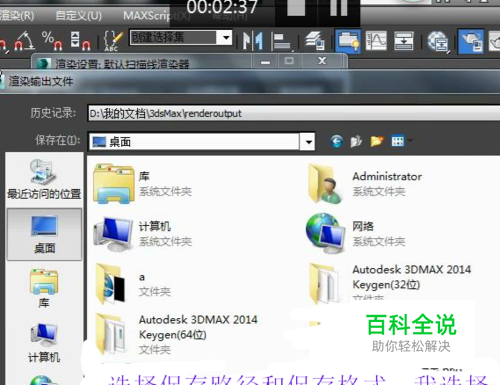Viewport: 500px width, 385px height.
Task: Open the view menu icon
Action: click(x=399, y=142)
